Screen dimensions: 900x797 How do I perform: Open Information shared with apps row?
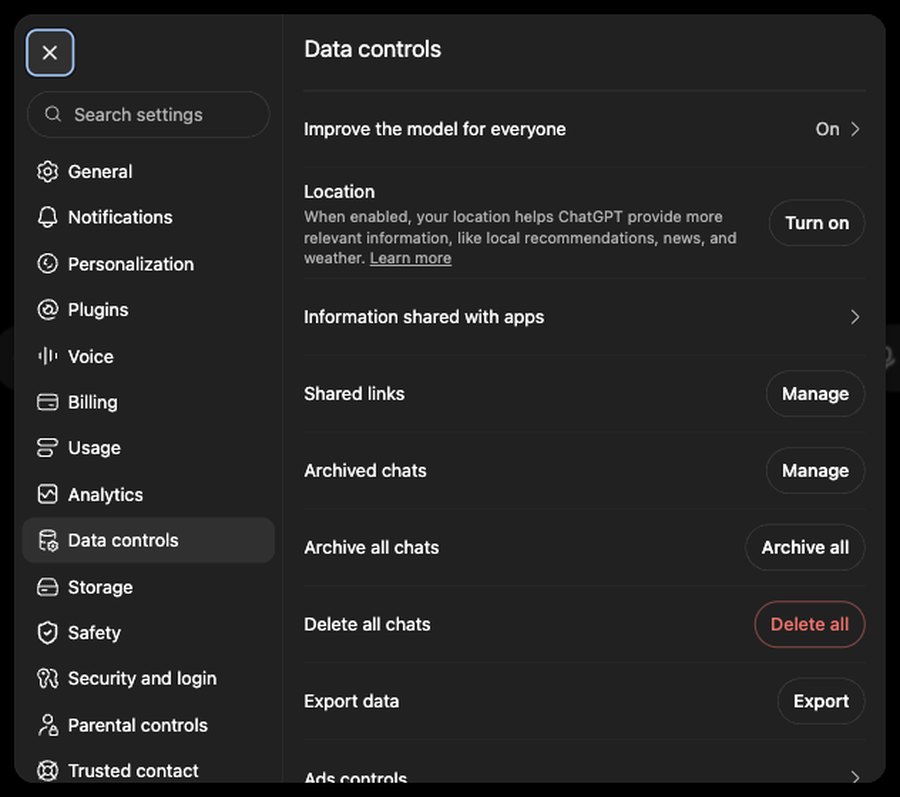584,317
